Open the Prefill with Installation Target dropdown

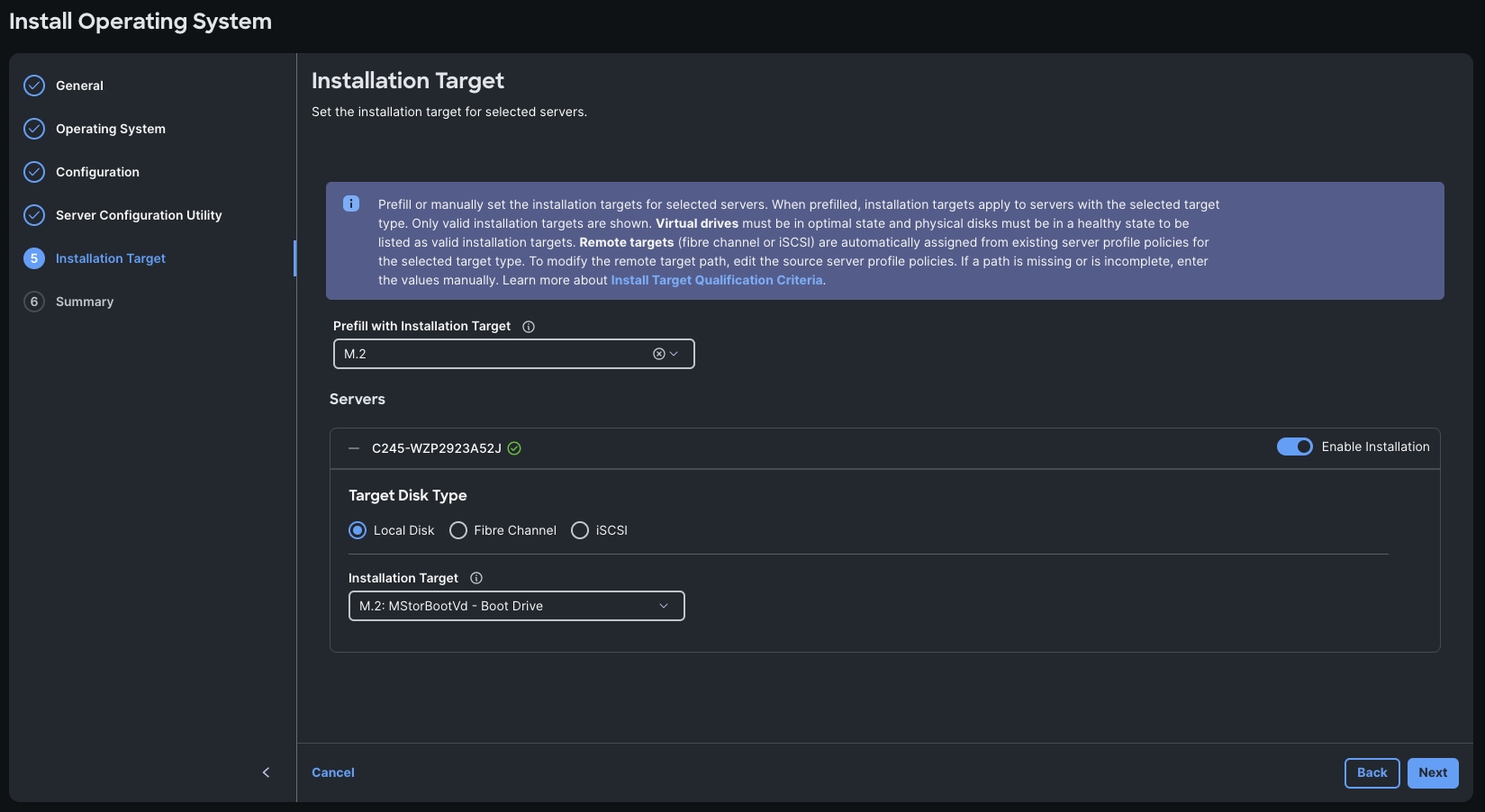(x=675, y=353)
